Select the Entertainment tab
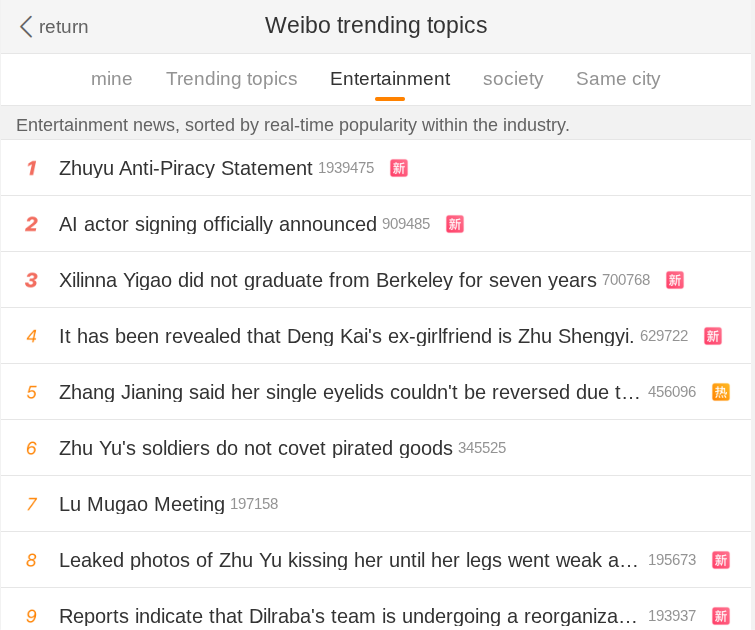 coord(390,79)
